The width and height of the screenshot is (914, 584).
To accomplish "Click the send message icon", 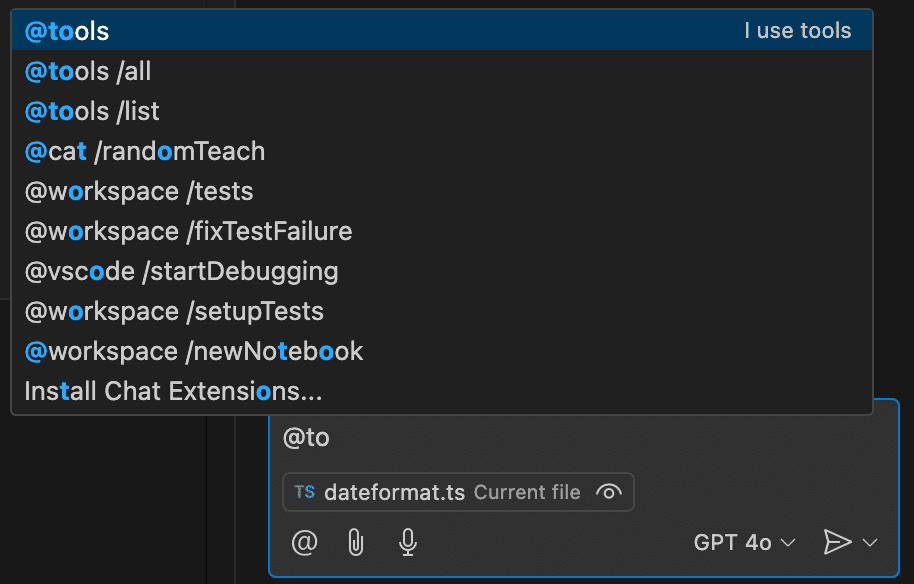I will pos(837,542).
